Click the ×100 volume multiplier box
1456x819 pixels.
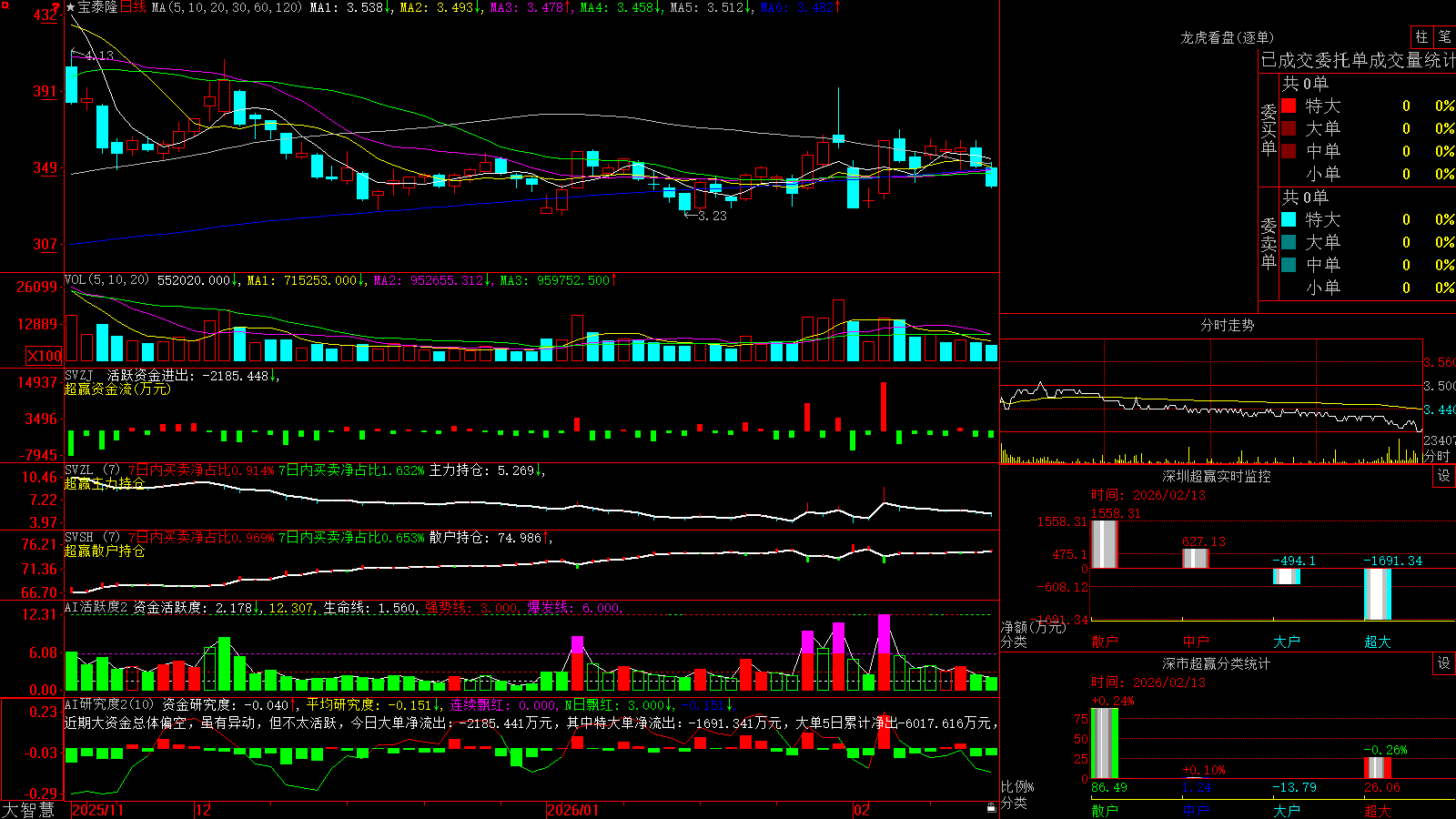pos(44,356)
